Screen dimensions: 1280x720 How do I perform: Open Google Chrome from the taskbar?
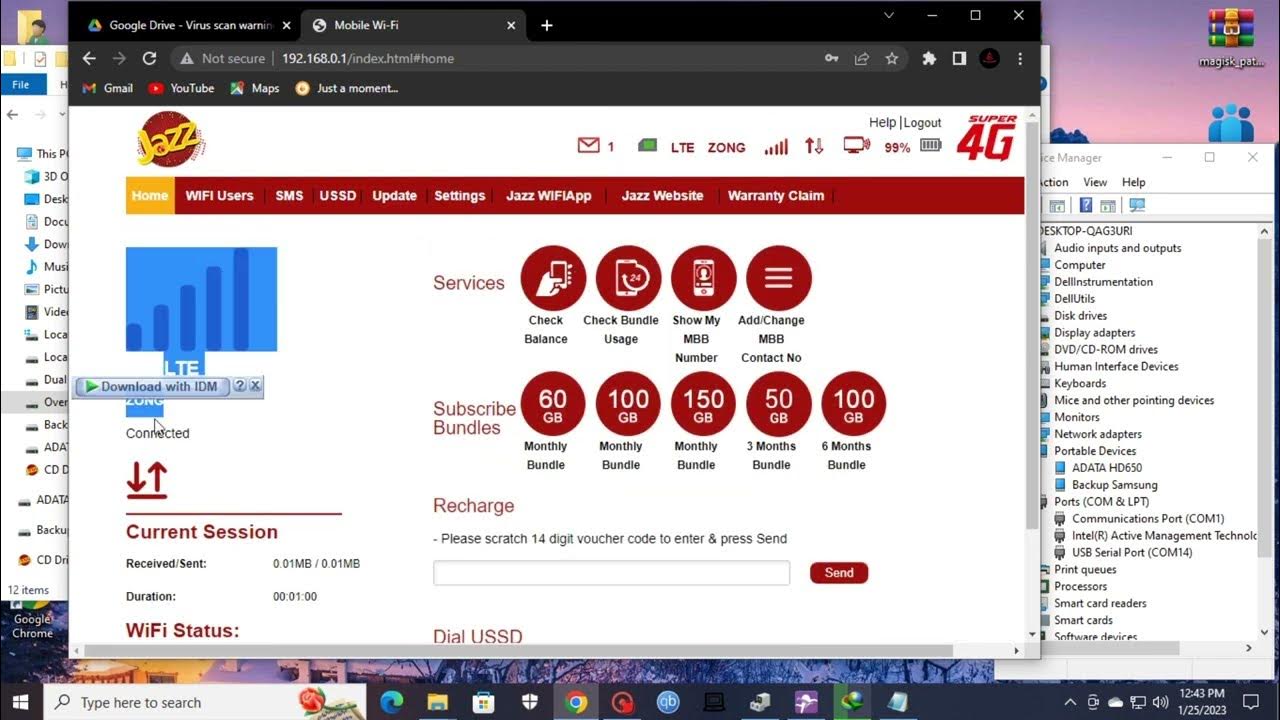pos(576,702)
